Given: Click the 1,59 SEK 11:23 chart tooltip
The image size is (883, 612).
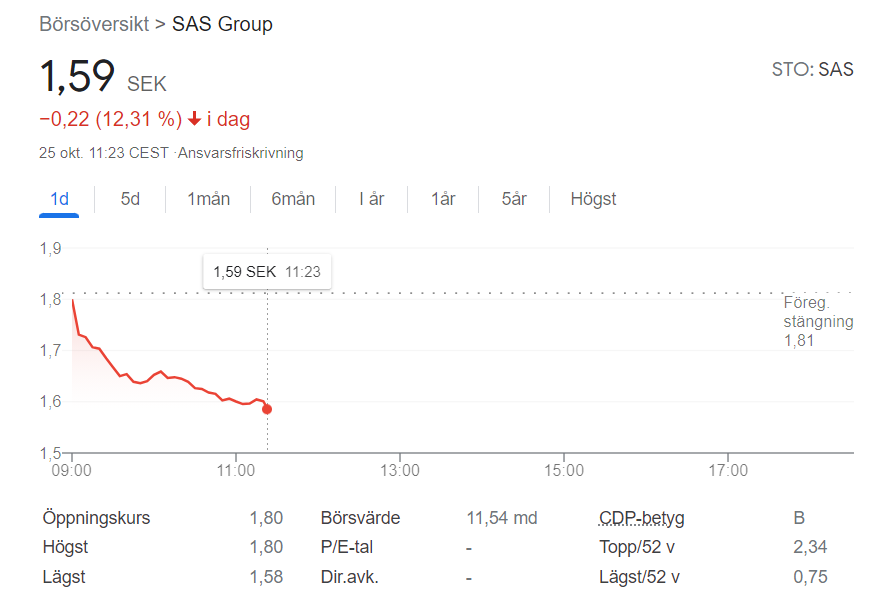Looking at the screenshot, I should coord(267,271).
